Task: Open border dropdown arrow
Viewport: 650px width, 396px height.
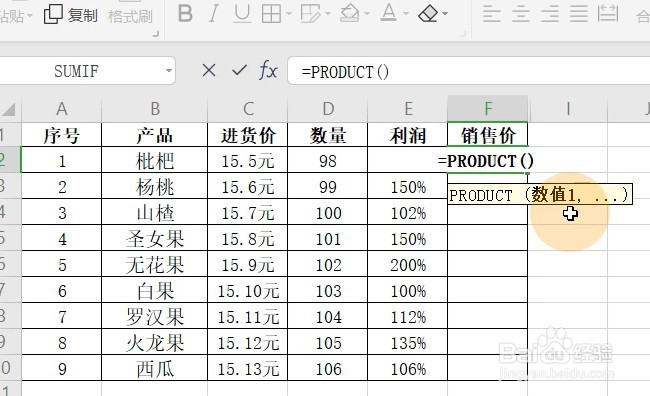Action: pyautogui.click(x=289, y=14)
